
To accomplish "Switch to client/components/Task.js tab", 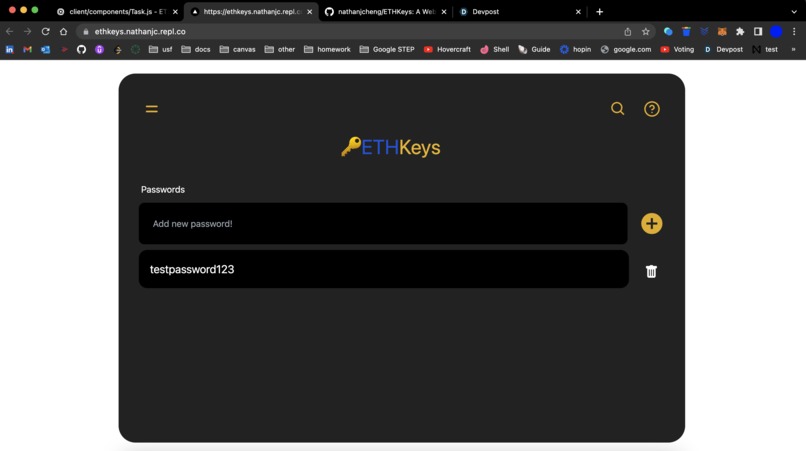I will tap(117, 11).
